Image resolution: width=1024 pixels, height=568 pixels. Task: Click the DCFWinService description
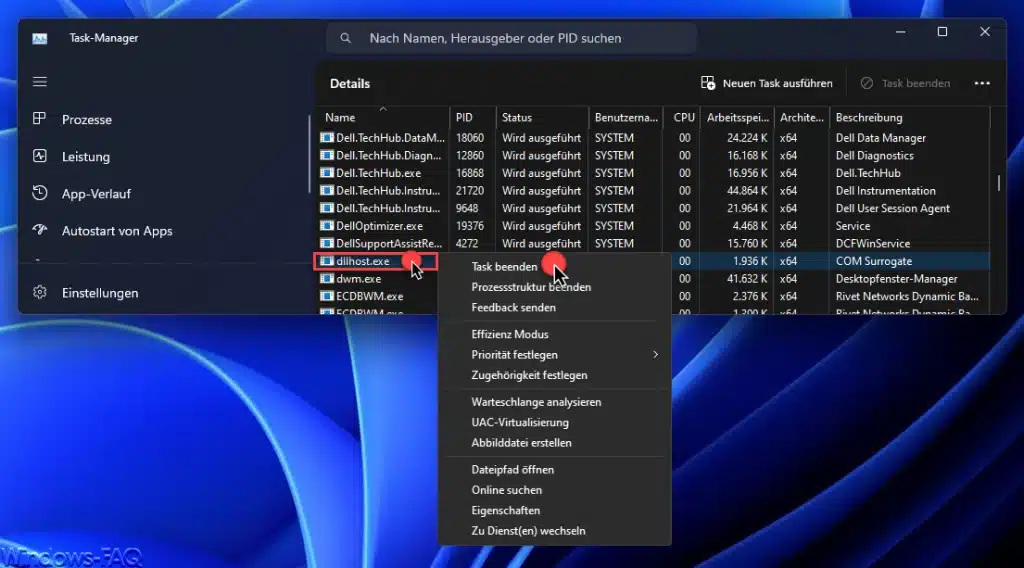(872, 244)
